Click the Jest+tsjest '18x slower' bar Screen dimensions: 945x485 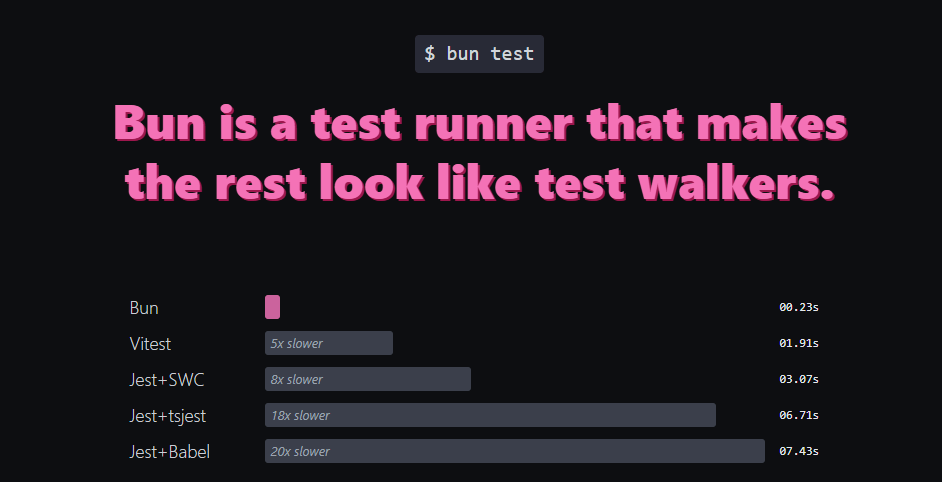pyautogui.click(x=491, y=416)
